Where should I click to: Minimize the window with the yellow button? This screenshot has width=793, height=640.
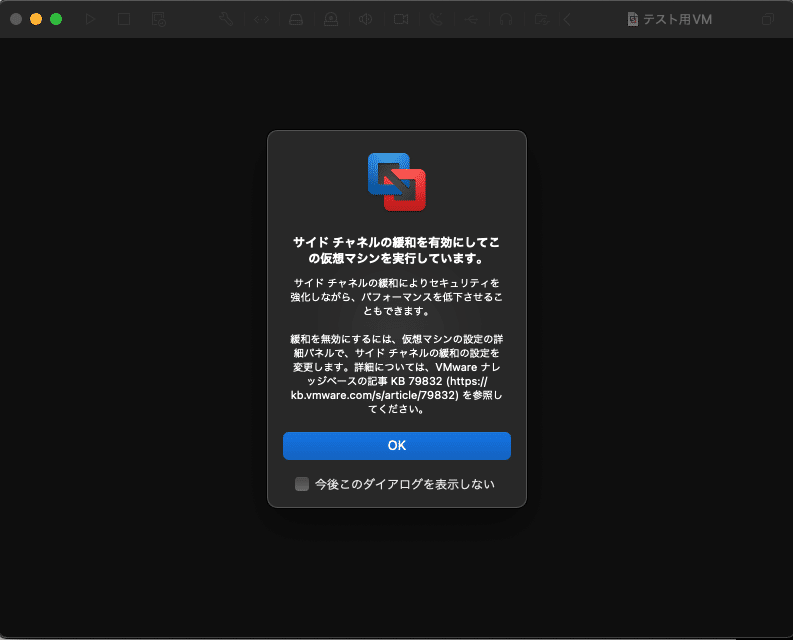[x=36, y=19]
